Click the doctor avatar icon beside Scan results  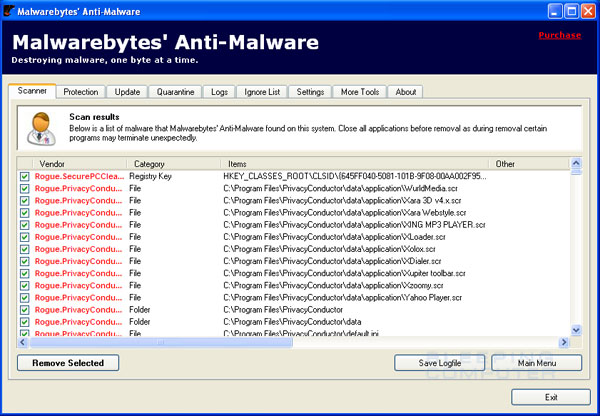click(x=41, y=129)
